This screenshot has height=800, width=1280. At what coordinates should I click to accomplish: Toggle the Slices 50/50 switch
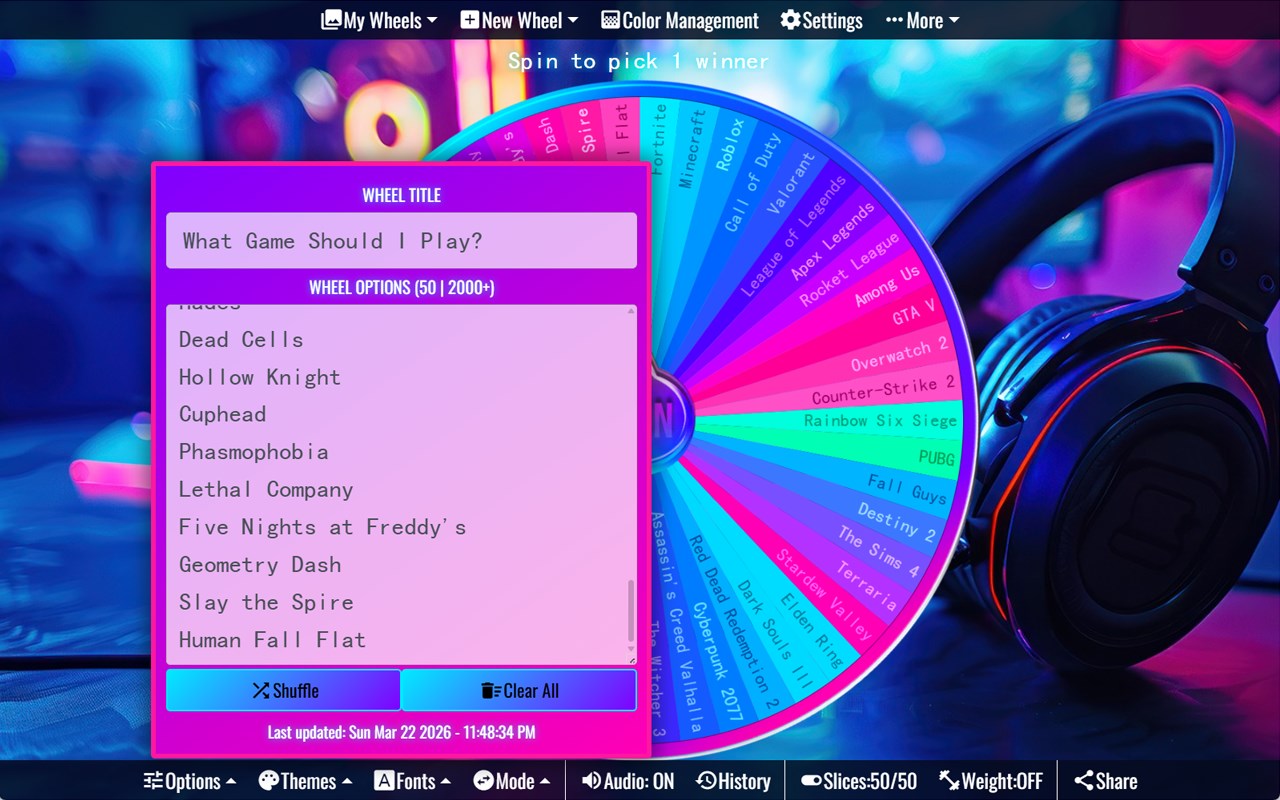(x=859, y=781)
